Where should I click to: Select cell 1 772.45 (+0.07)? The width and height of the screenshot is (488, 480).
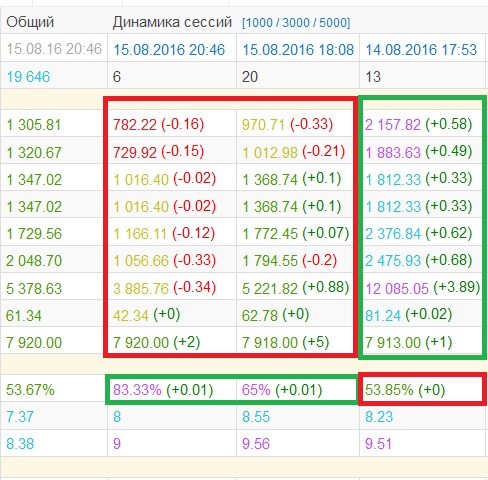[295, 233]
